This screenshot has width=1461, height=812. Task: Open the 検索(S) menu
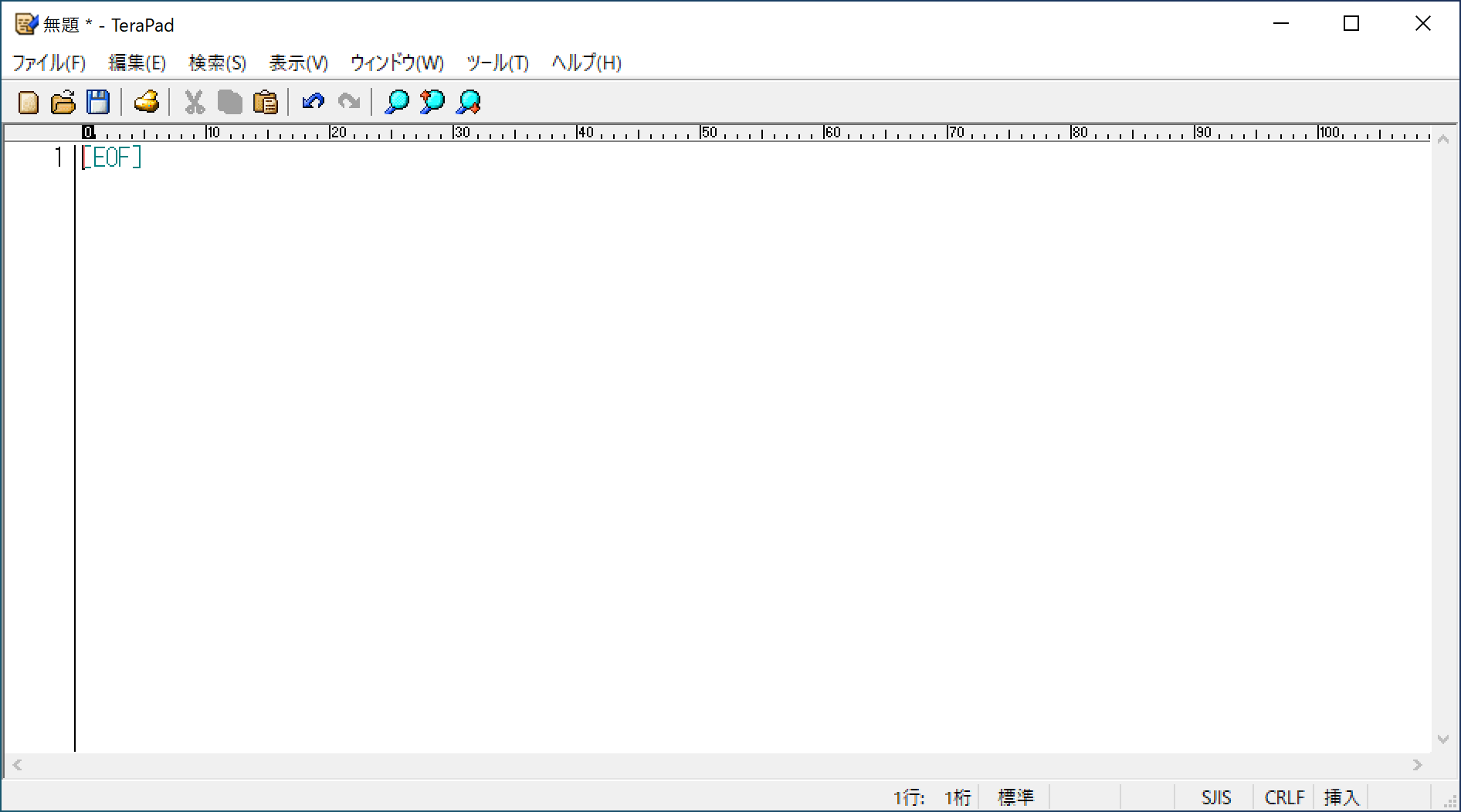tap(218, 63)
